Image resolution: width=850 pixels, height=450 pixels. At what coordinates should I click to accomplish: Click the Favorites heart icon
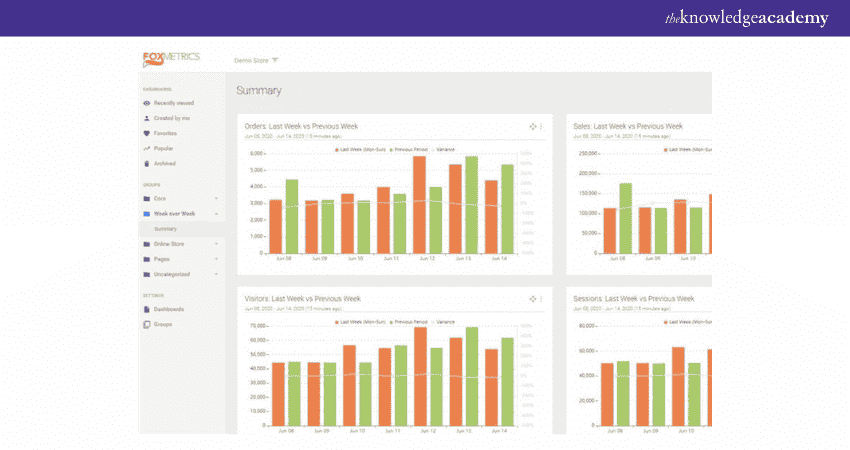click(147, 133)
